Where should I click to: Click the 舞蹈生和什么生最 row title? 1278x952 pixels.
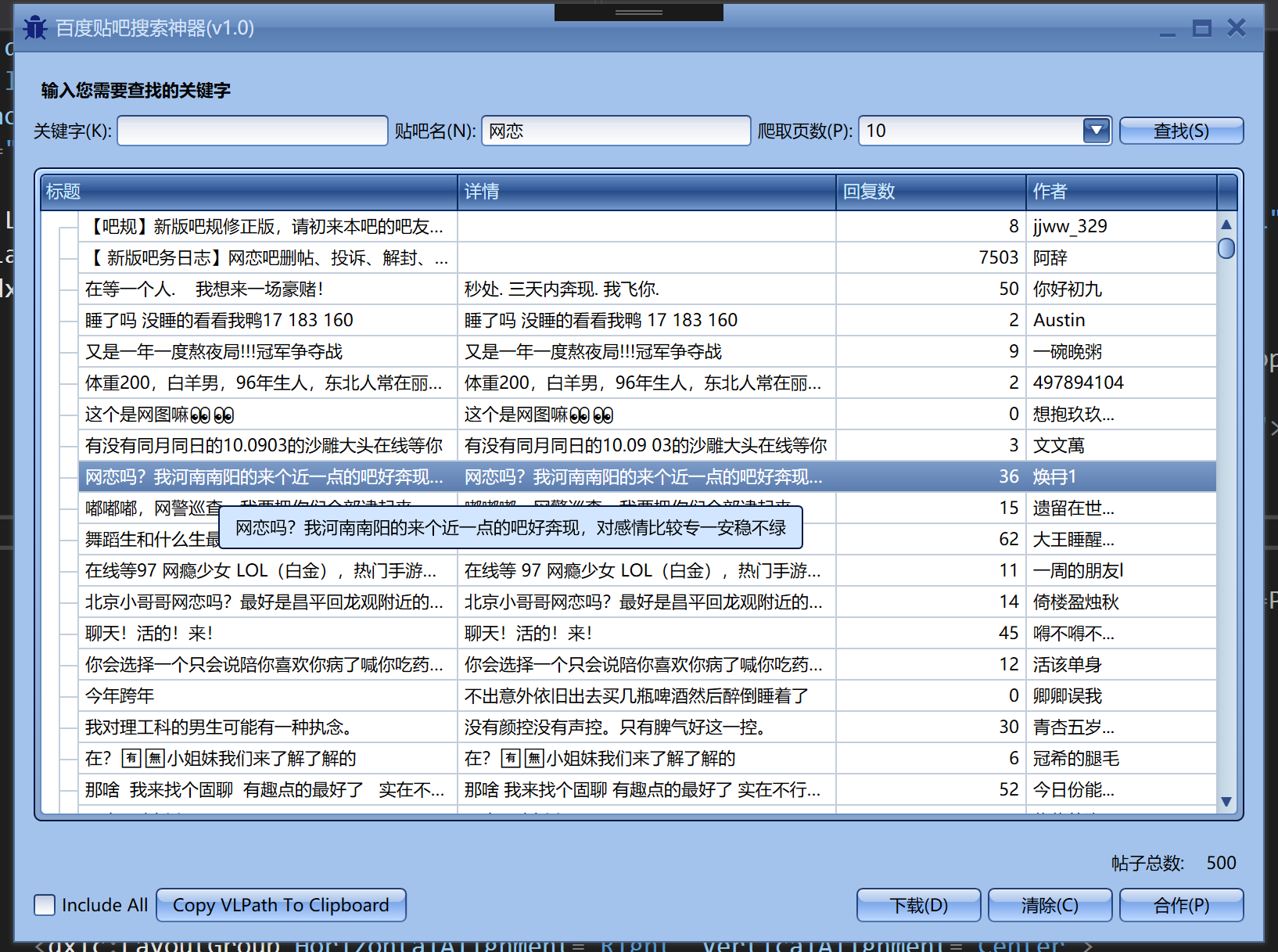point(153,540)
